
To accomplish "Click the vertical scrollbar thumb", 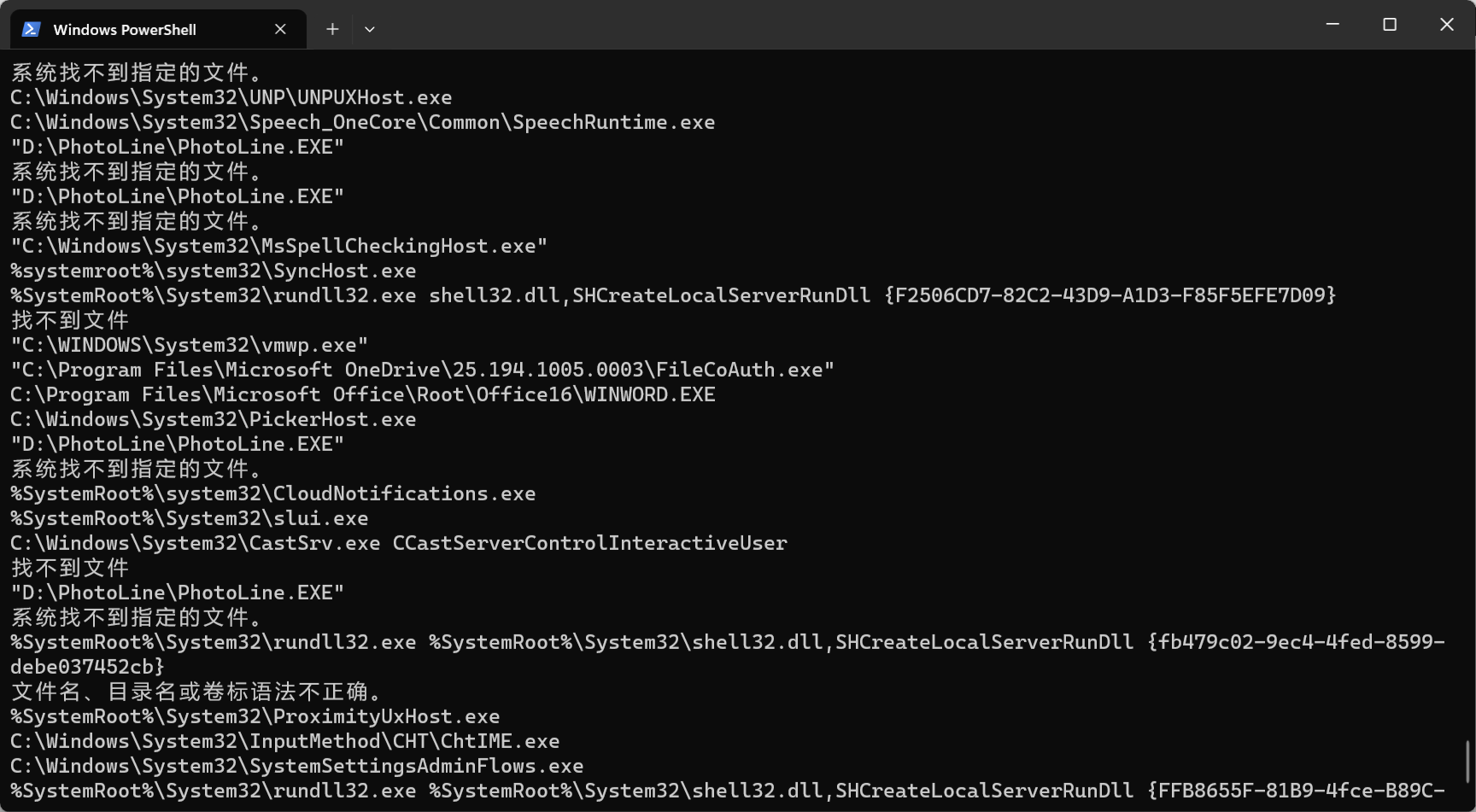I will click(x=1467, y=760).
